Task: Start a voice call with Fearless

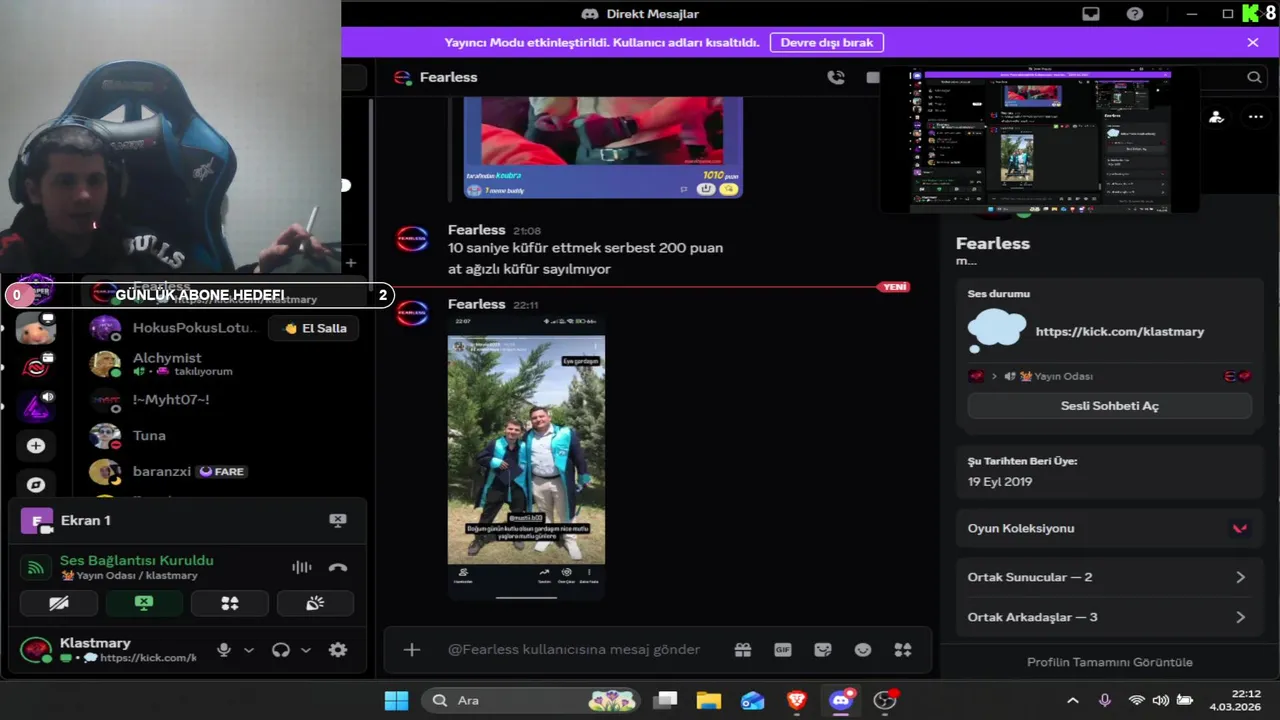Action: [x=835, y=77]
